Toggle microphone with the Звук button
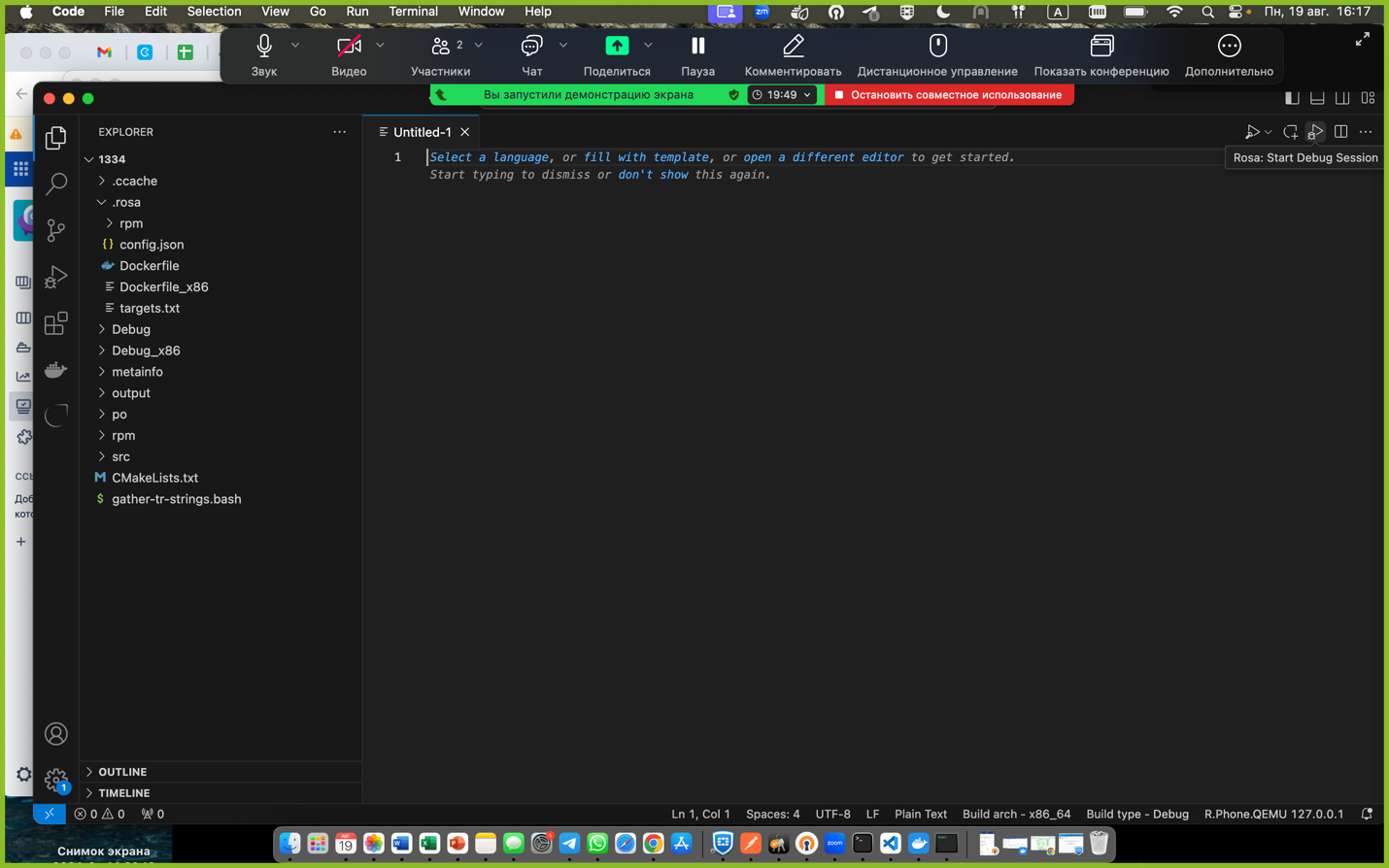This screenshot has height=868, width=1389. tap(264, 55)
